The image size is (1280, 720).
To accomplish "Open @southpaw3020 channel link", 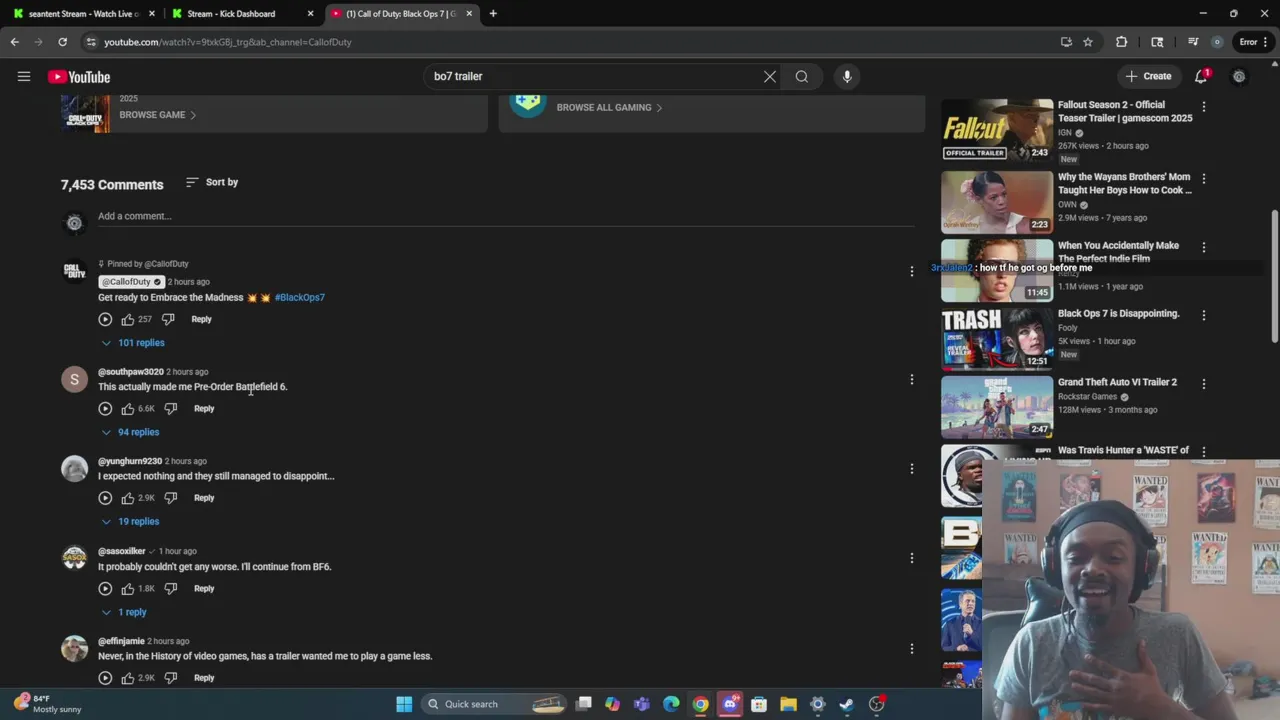I will click(130, 372).
